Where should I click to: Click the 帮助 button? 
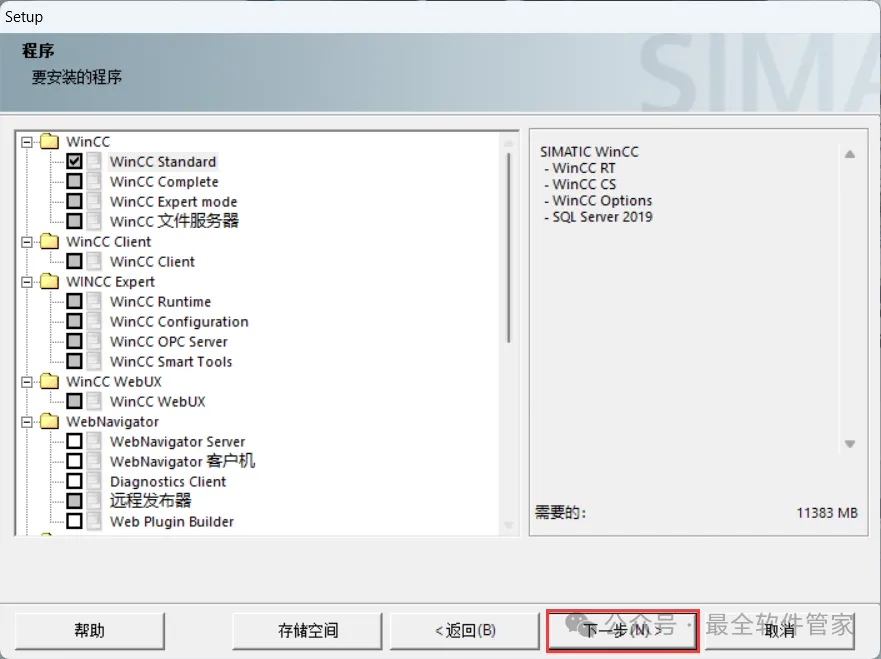point(90,630)
